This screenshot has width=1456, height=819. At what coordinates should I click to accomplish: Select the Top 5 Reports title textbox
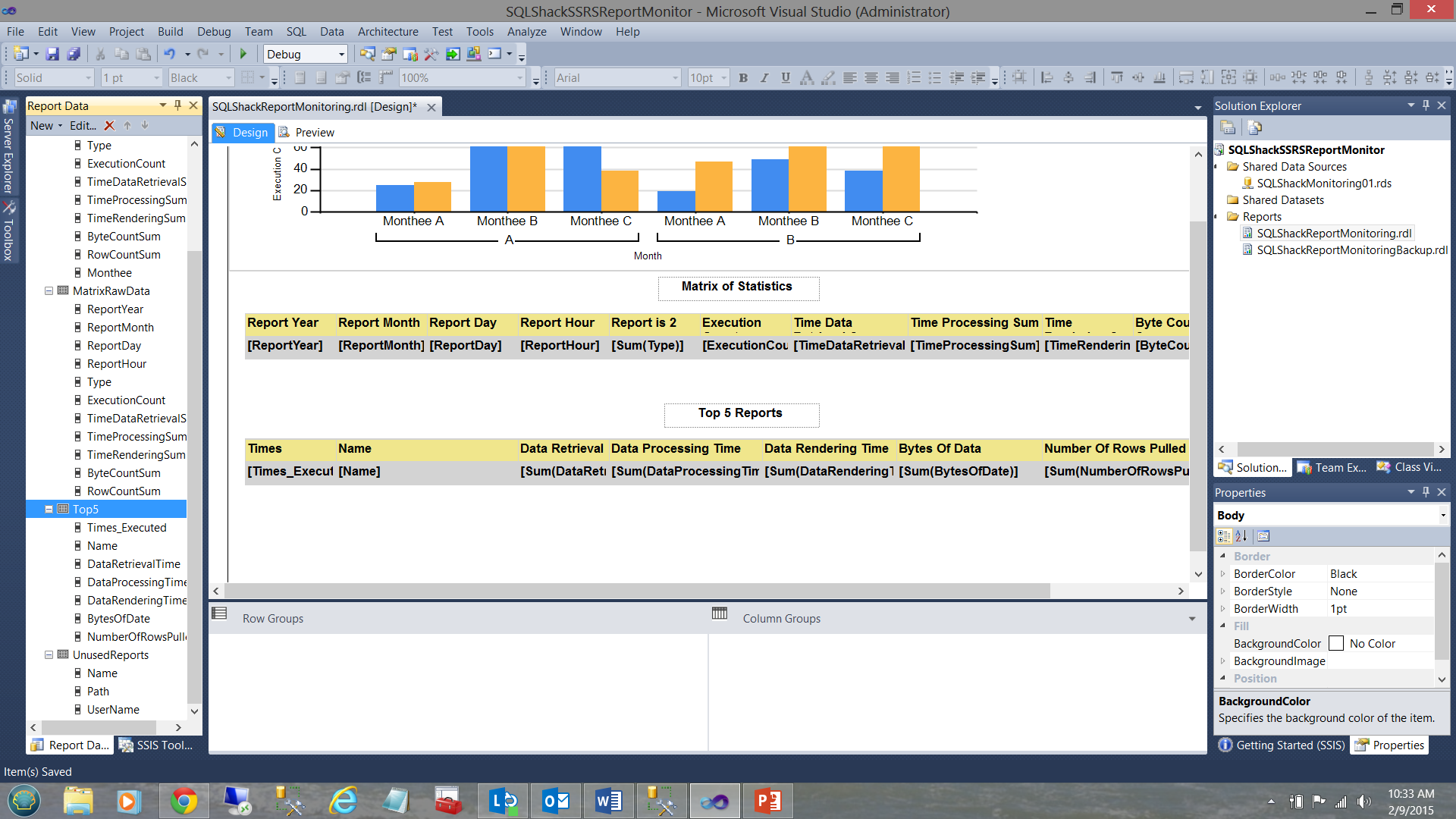pos(740,413)
